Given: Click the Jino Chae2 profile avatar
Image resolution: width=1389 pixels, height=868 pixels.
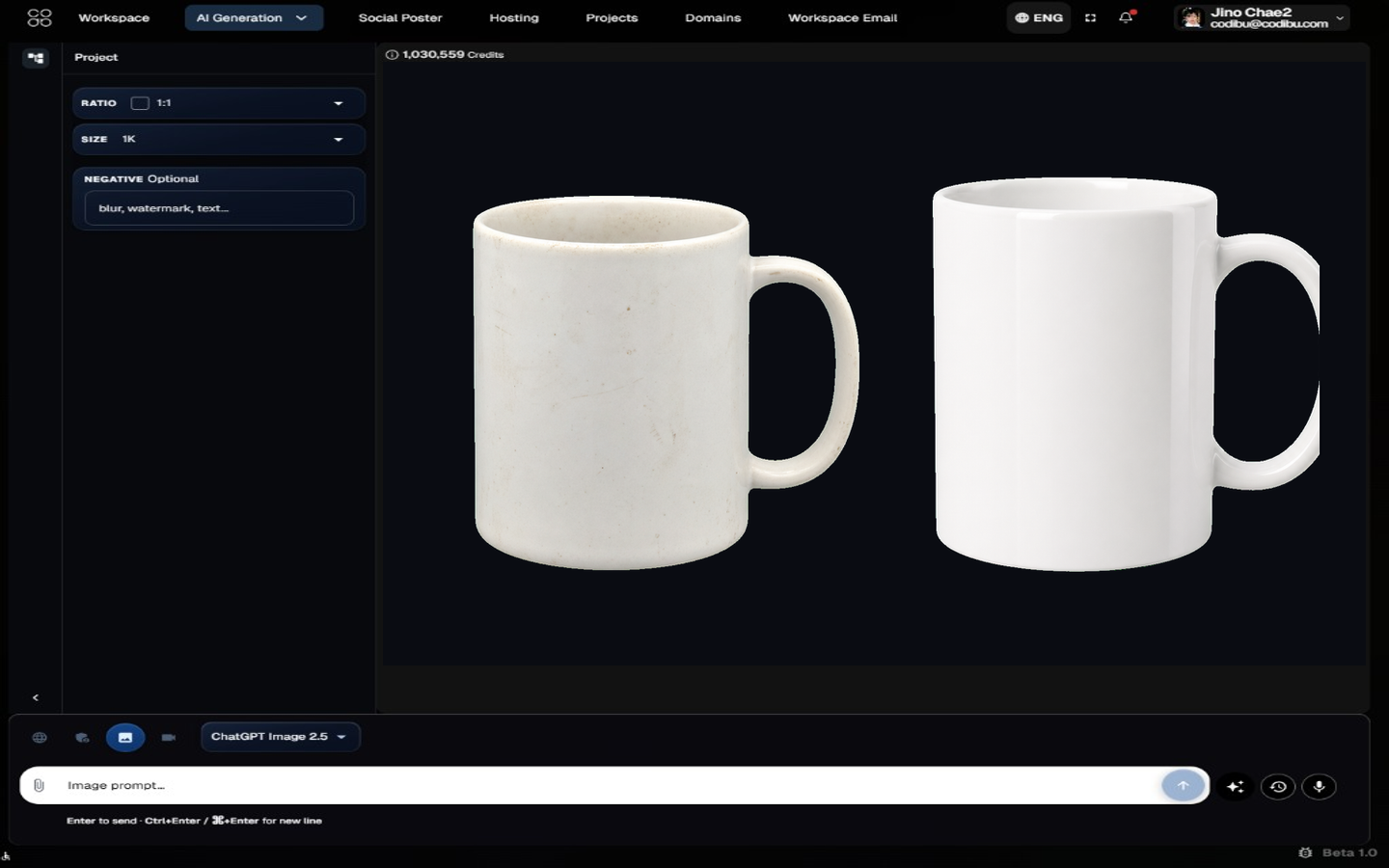Looking at the screenshot, I should (x=1191, y=17).
